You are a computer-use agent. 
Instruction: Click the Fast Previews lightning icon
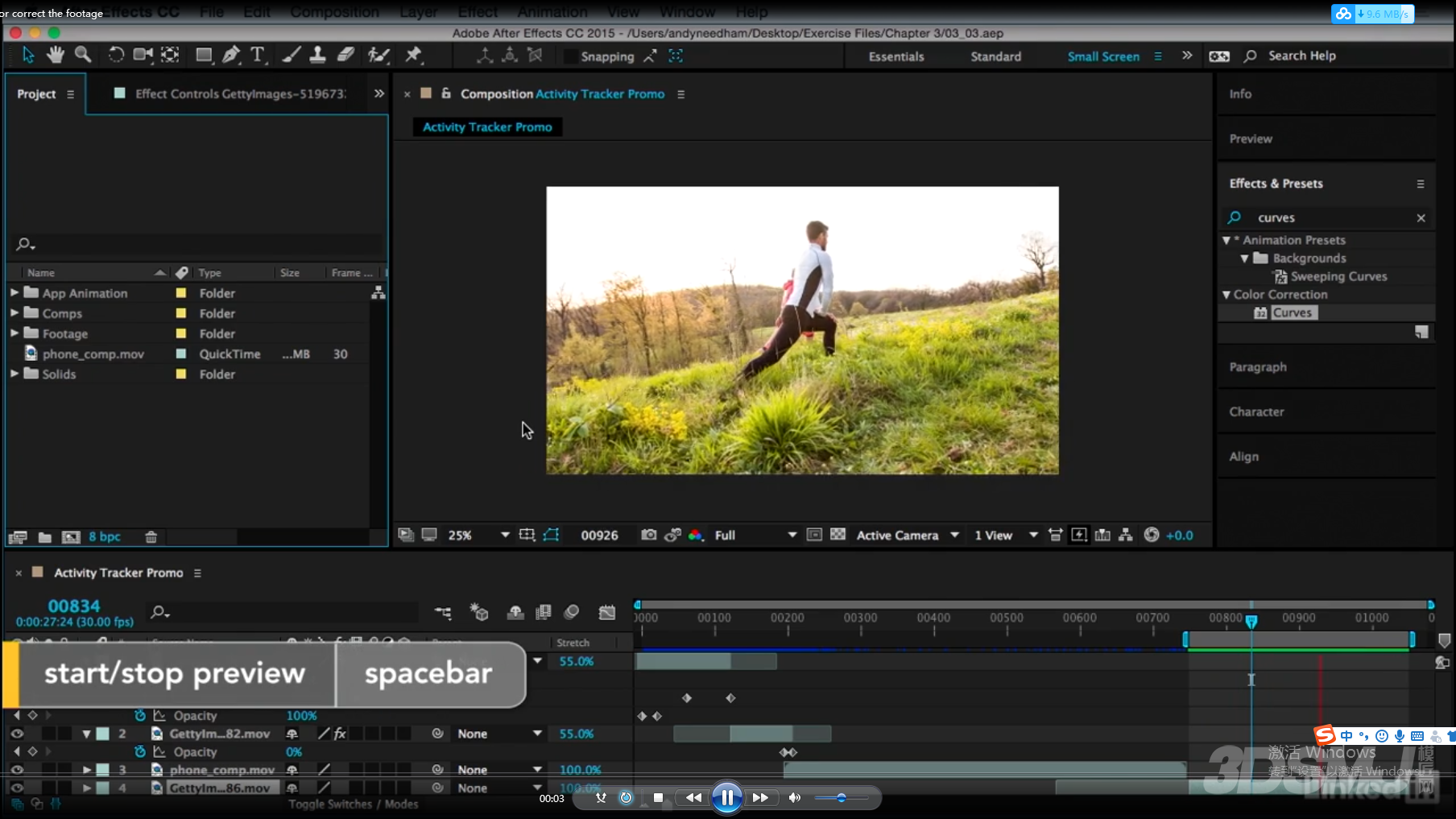tap(1079, 535)
